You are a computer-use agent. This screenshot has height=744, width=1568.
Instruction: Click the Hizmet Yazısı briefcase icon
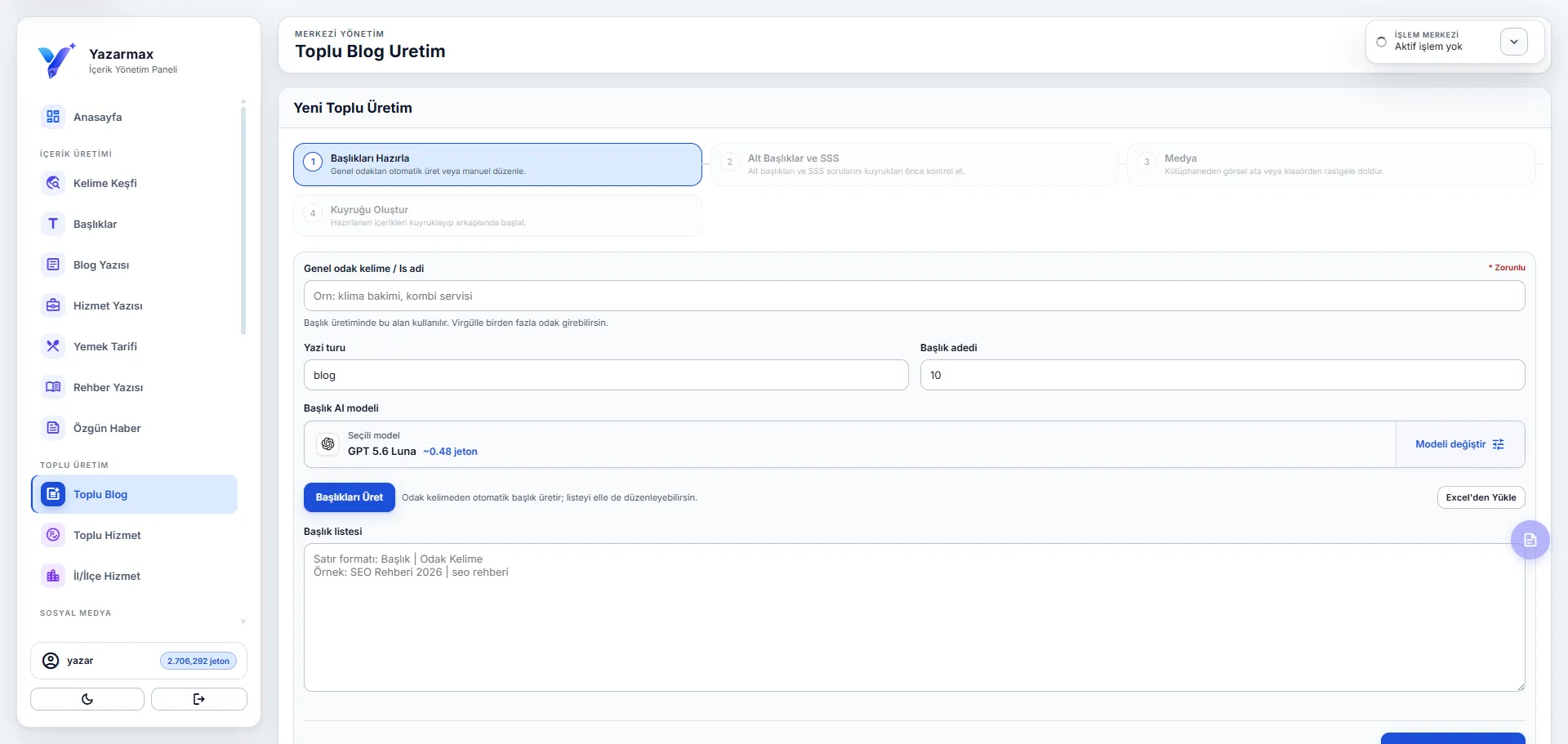pyautogui.click(x=53, y=305)
